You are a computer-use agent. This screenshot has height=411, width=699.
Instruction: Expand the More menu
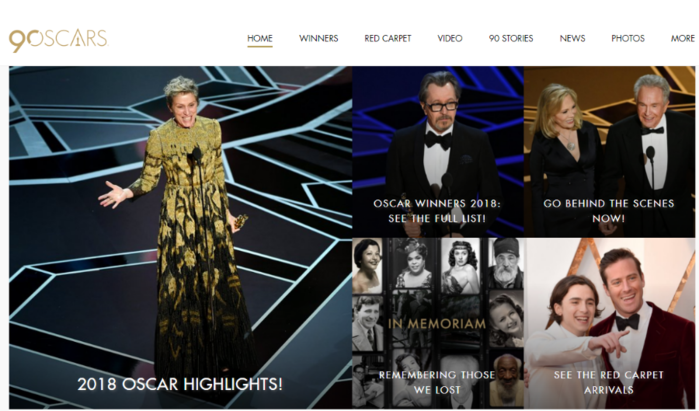click(683, 38)
